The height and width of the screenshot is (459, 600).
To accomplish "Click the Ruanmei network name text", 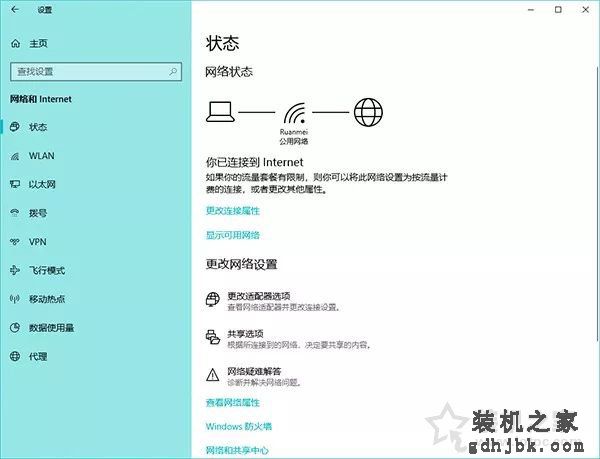I will pos(293,132).
